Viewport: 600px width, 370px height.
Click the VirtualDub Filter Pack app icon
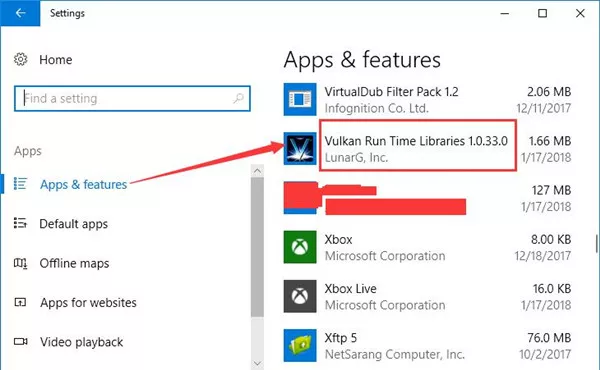[x=300, y=99]
